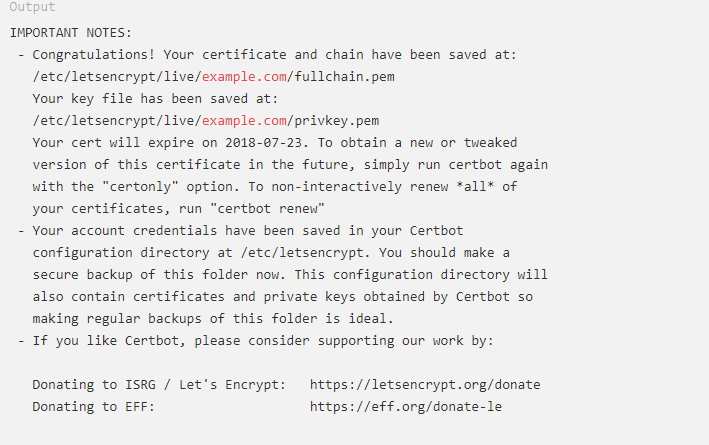
Task: Click the line "Your key file has been saved at:"
Action: click(x=155, y=99)
